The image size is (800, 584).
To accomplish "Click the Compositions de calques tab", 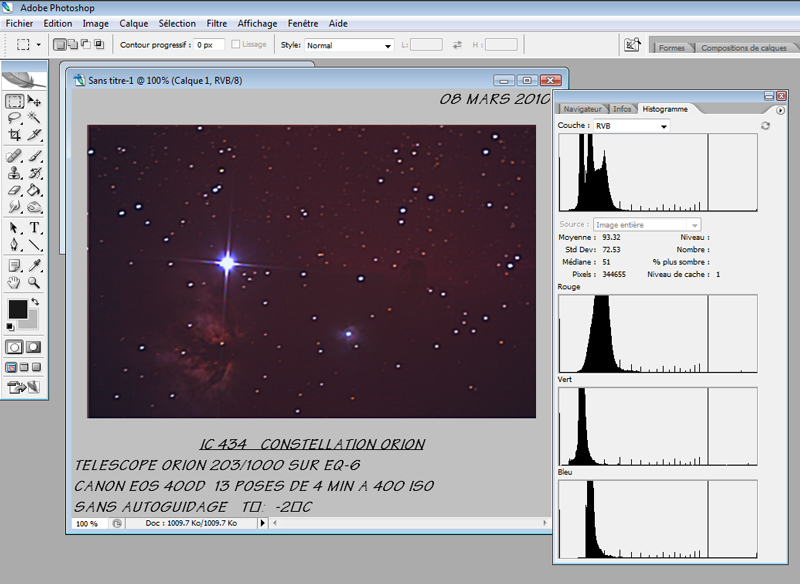I will (743, 48).
